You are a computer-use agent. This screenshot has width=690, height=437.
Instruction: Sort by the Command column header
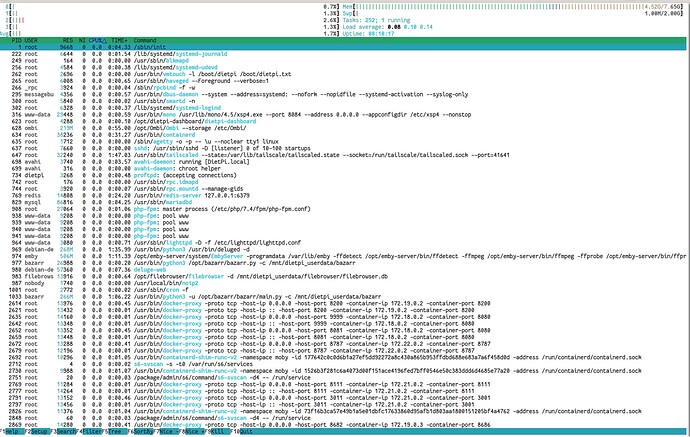coord(145,40)
